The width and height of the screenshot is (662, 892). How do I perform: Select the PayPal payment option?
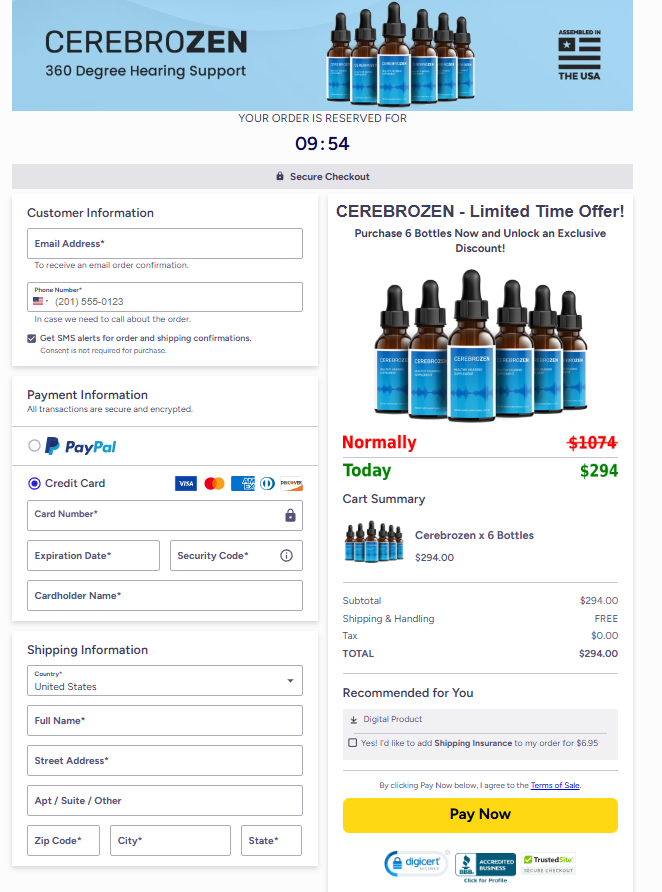click(35, 446)
